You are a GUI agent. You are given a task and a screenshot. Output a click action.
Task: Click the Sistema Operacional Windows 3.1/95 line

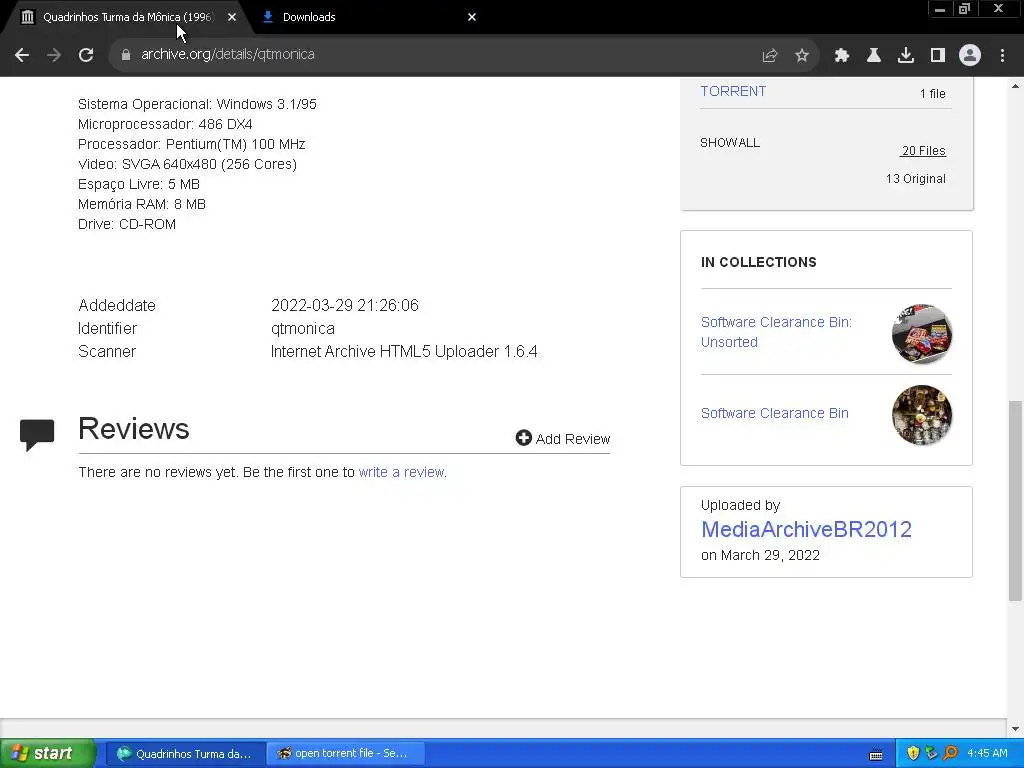(197, 104)
